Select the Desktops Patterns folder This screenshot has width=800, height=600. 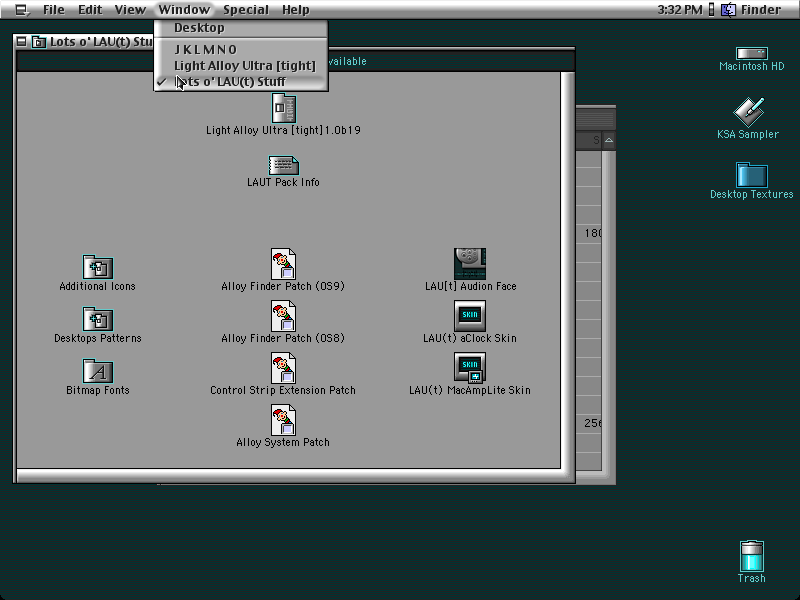(97, 319)
